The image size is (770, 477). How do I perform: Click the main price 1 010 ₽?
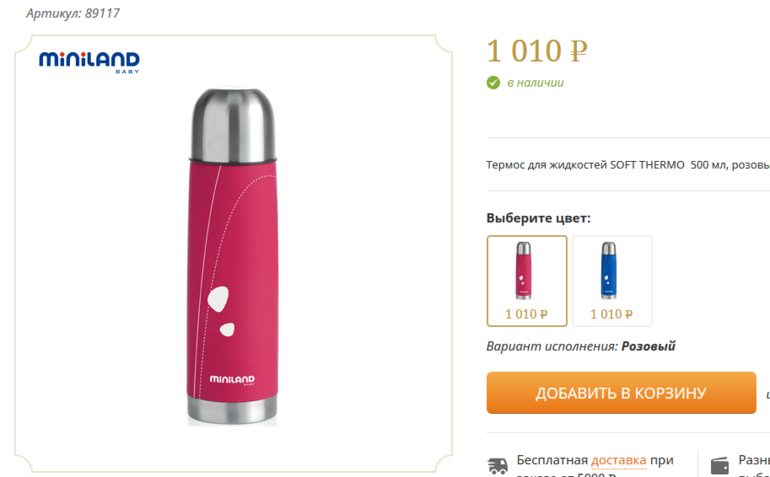pos(537,51)
